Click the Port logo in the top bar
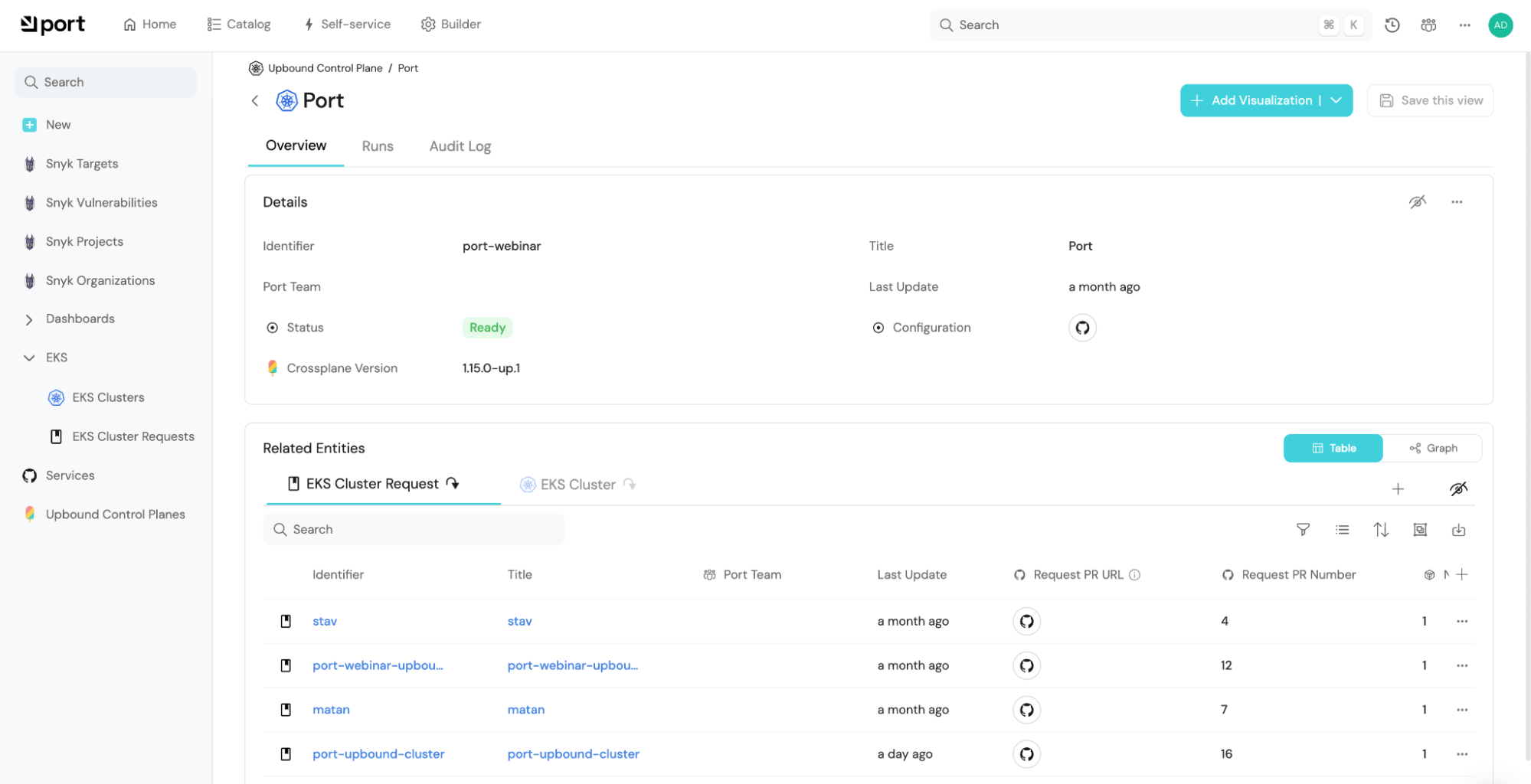 53,24
